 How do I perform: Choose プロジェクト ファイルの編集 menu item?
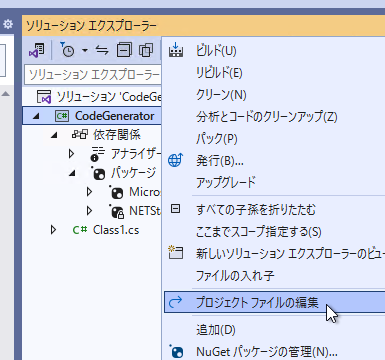275,302
